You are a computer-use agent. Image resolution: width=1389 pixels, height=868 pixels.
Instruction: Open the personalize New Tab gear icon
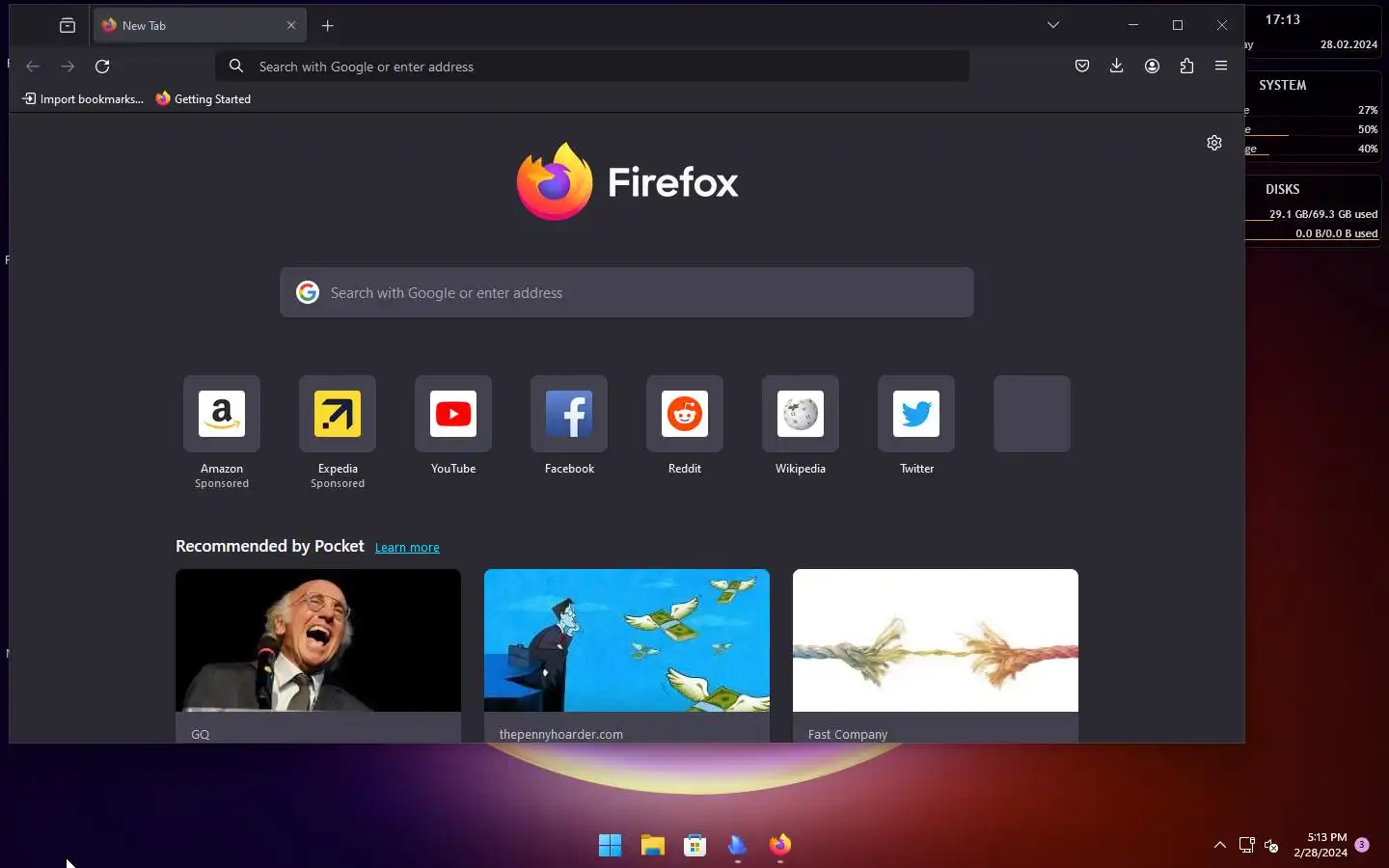pyautogui.click(x=1214, y=143)
